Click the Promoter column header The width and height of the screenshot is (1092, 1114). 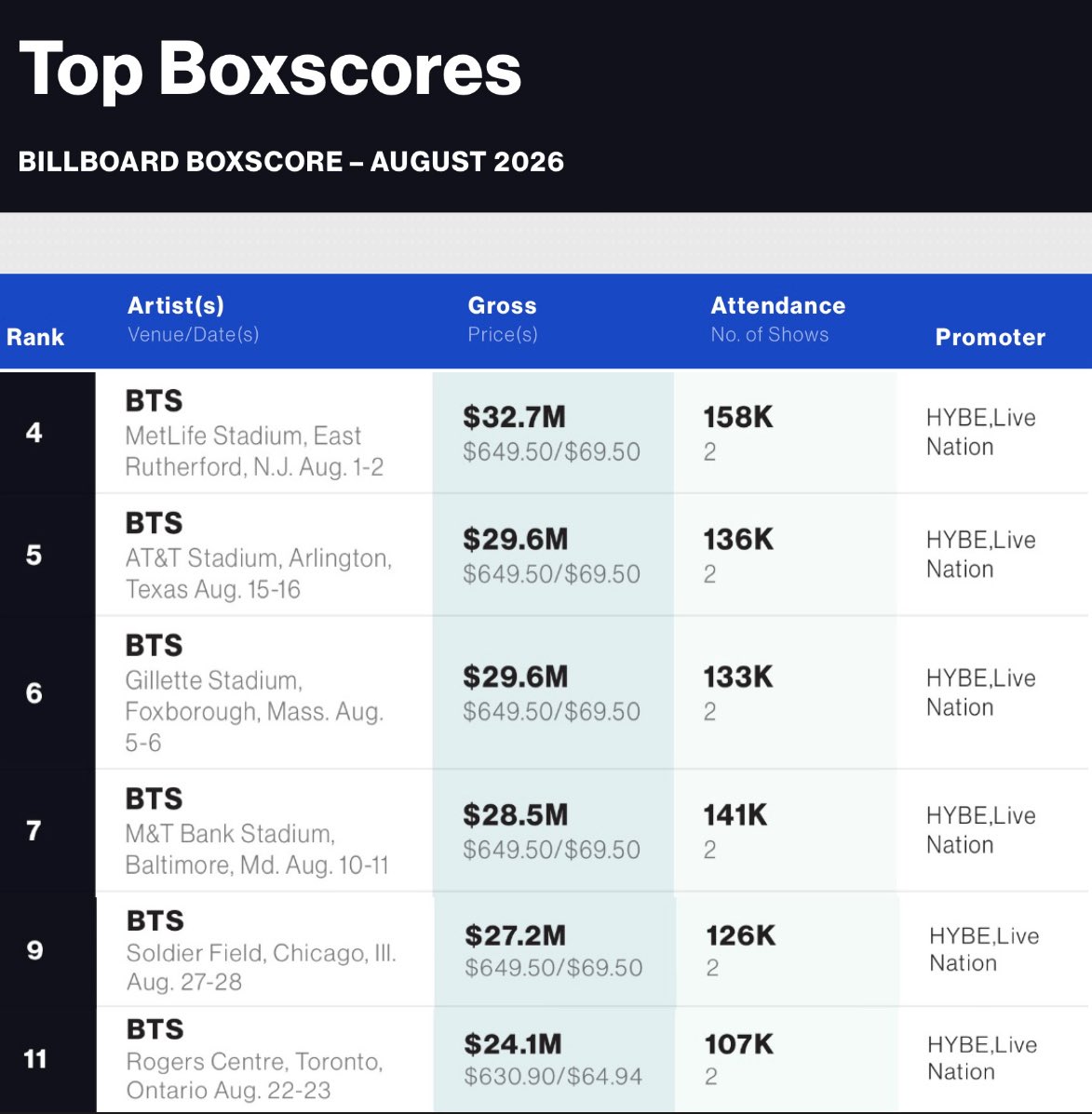pos(991,337)
